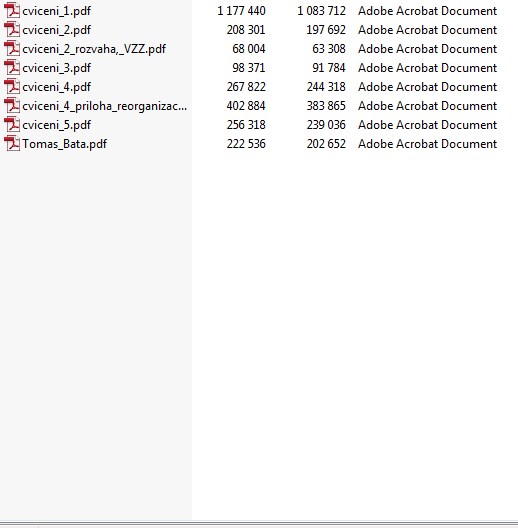This screenshot has height=528, width=518.
Task: Click the PDF icon of cviceni_2_rozvaha,_VZZ.pdf
Action: [12, 48]
